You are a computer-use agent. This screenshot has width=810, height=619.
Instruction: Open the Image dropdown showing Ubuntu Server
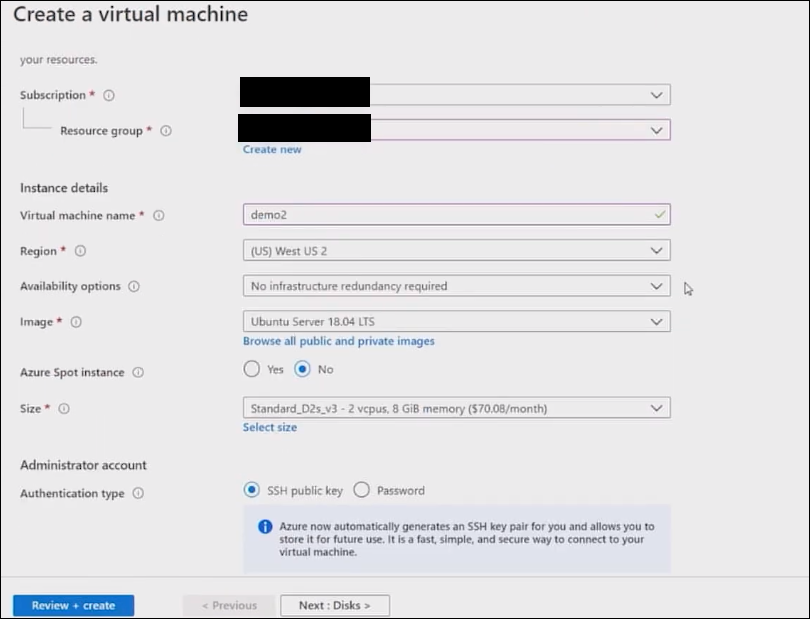coord(456,322)
